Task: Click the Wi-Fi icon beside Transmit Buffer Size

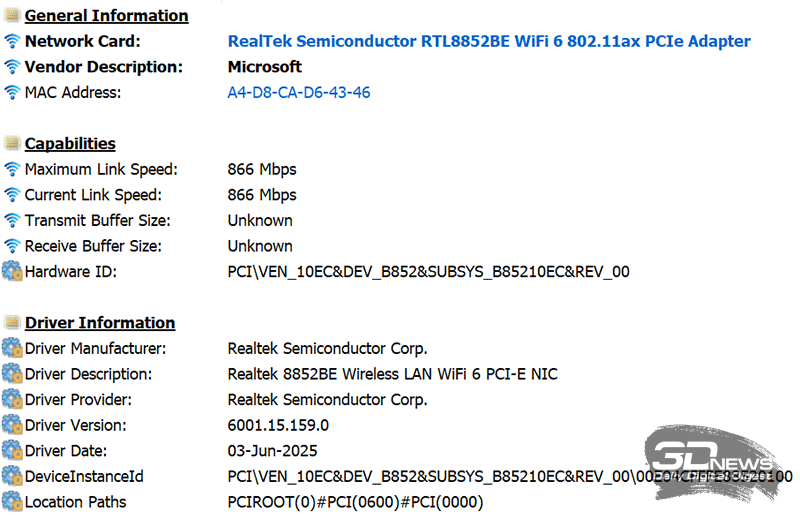Action: (x=12, y=221)
